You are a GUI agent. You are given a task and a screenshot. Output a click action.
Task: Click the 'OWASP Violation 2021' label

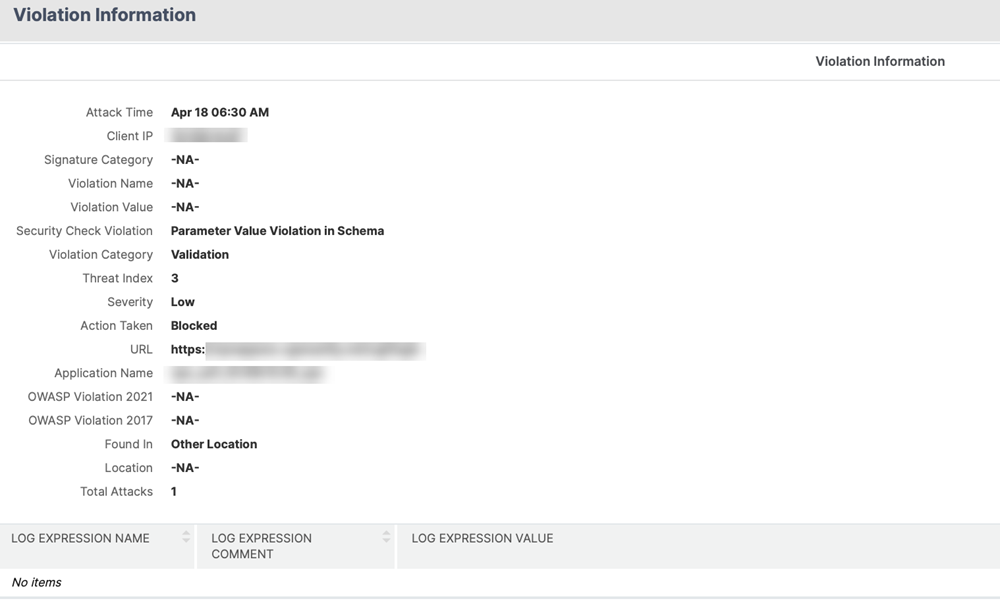pos(90,397)
